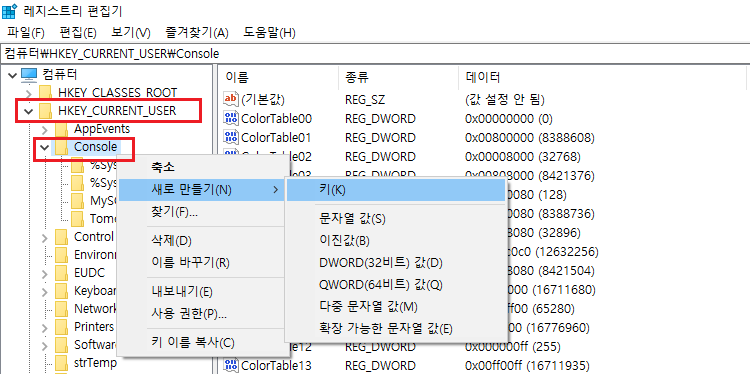This screenshot has height=374, width=750.
Task: Create a new 키(K) from the submenu
Action: click(396, 190)
